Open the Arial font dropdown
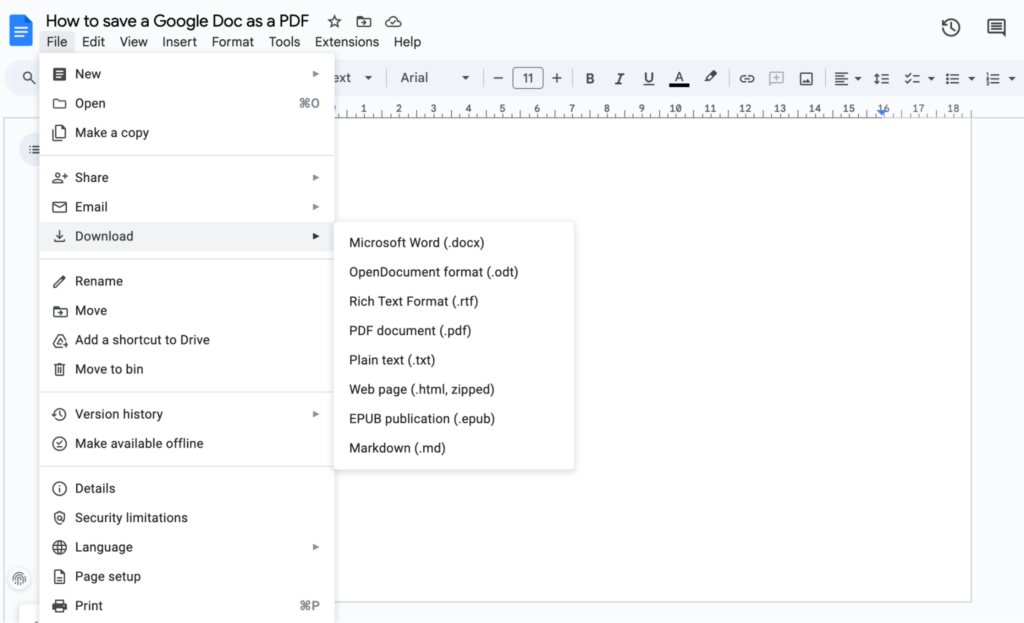1024x623 pixels. 434,78
